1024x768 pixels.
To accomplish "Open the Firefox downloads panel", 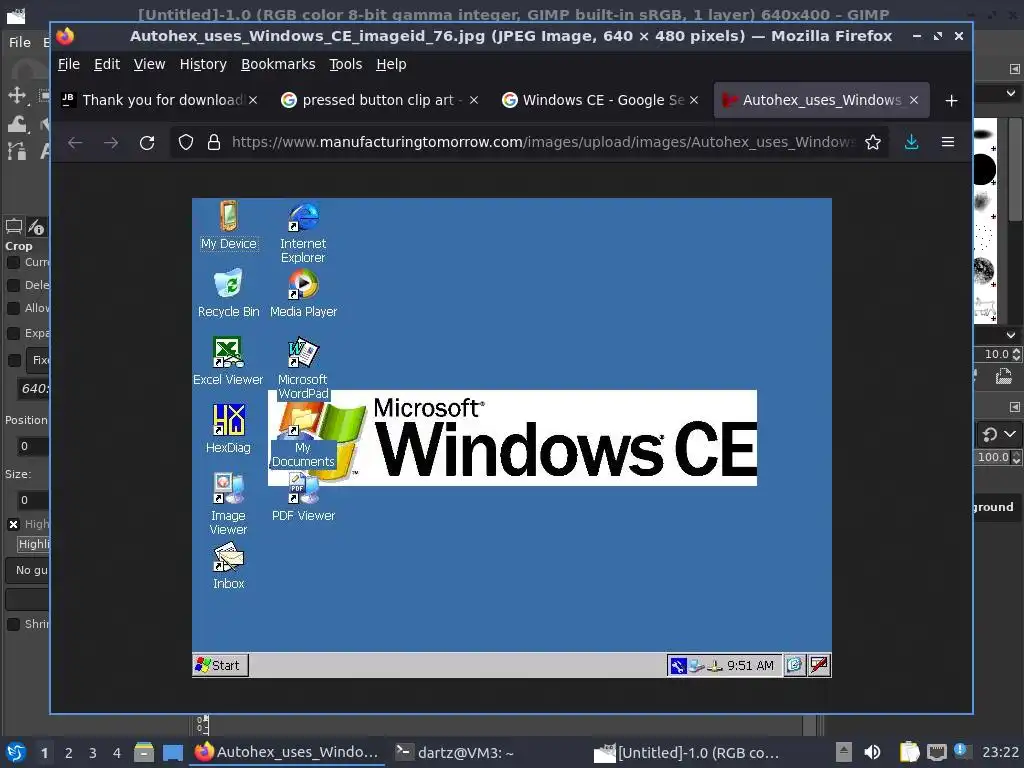I will click(912, 142).
